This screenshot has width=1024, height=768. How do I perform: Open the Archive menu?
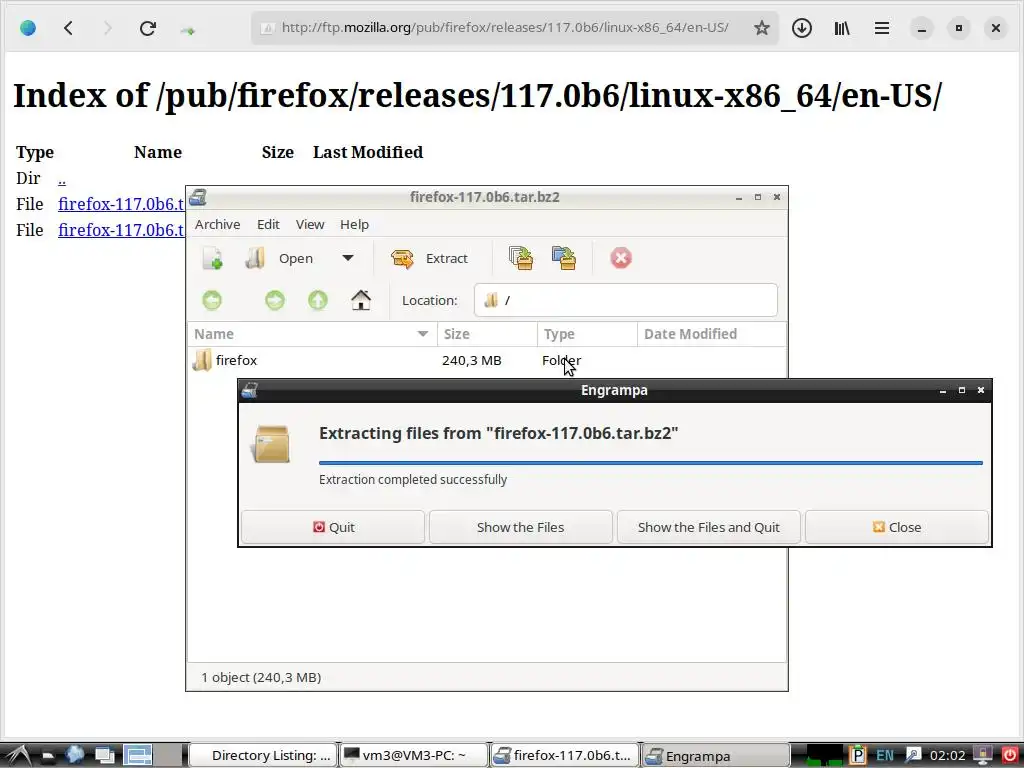click(217, 224)
